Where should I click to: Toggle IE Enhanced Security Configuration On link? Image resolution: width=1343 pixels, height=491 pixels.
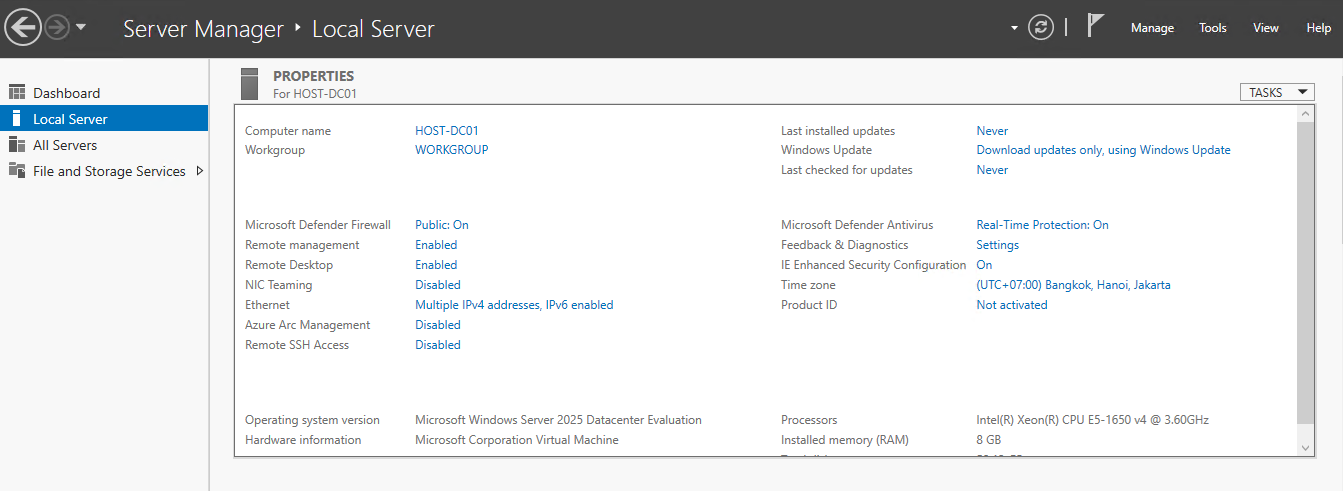tap(984, 265)
